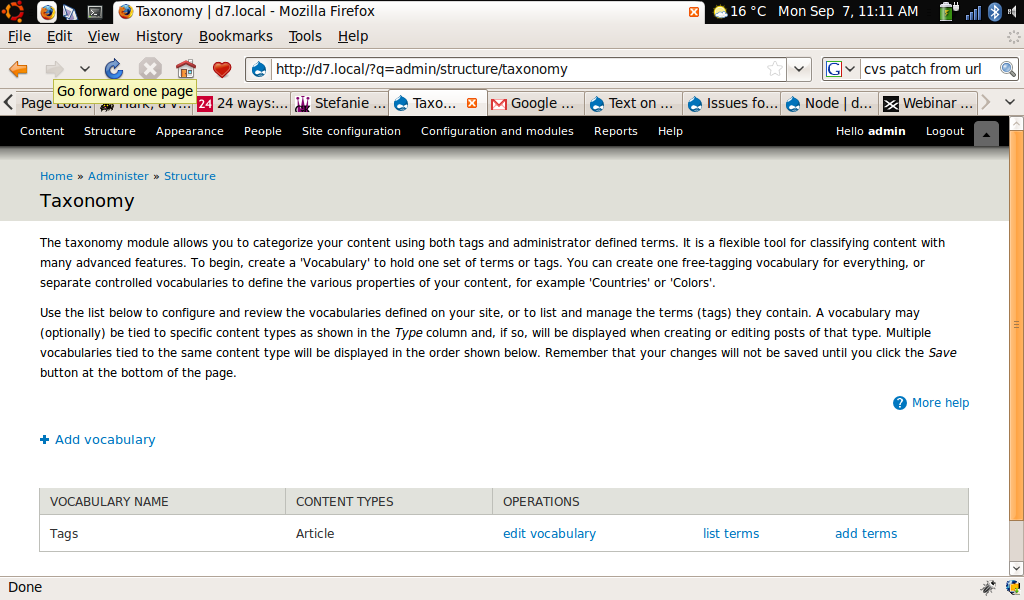Switch to the Node | d... tab

tap(829, 103)
